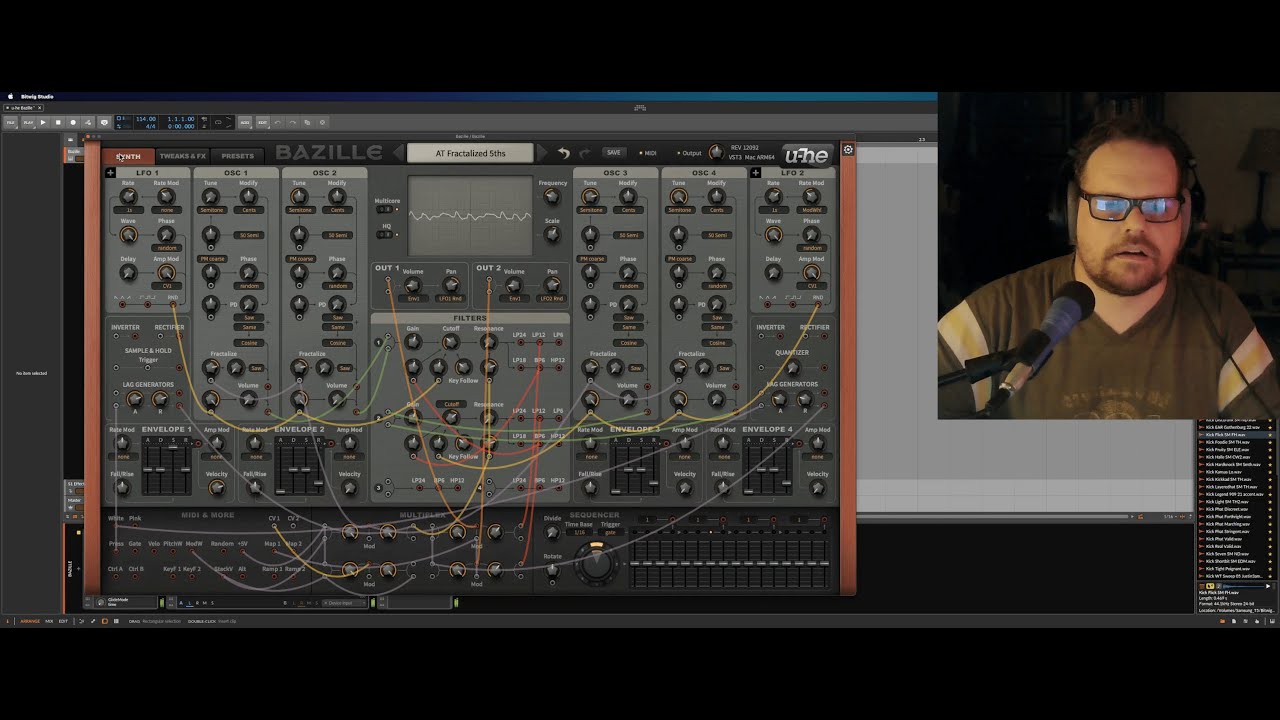Switch to the PRESETS tab
Screen dimensions: 1280x720
tap(237, 156)
